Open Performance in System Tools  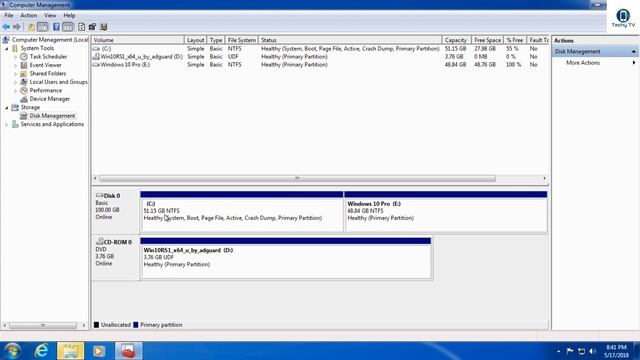click(x=46, y=91)
